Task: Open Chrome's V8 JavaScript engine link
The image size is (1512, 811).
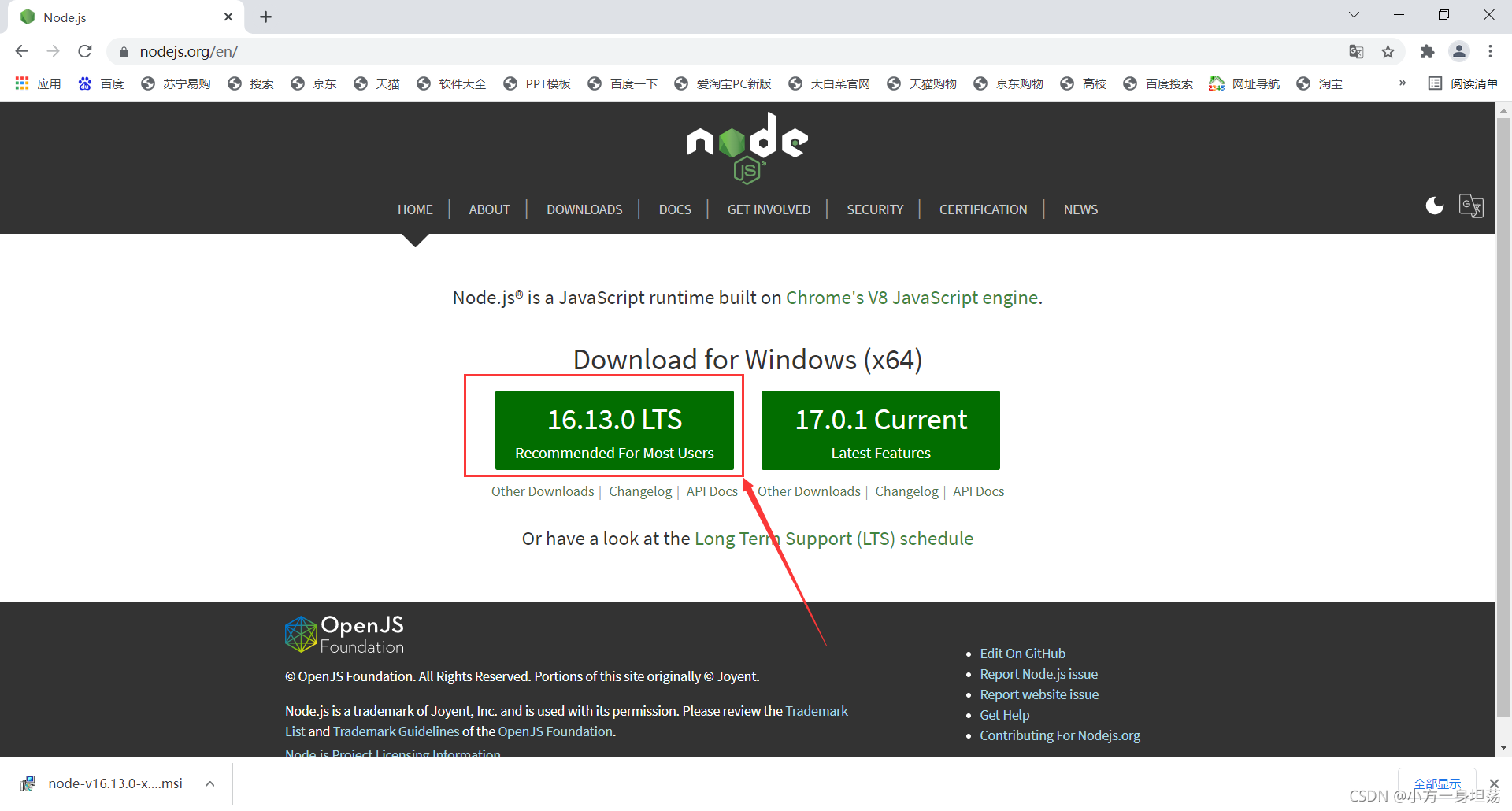Action: pyautogui.click(x=912, y=298)
